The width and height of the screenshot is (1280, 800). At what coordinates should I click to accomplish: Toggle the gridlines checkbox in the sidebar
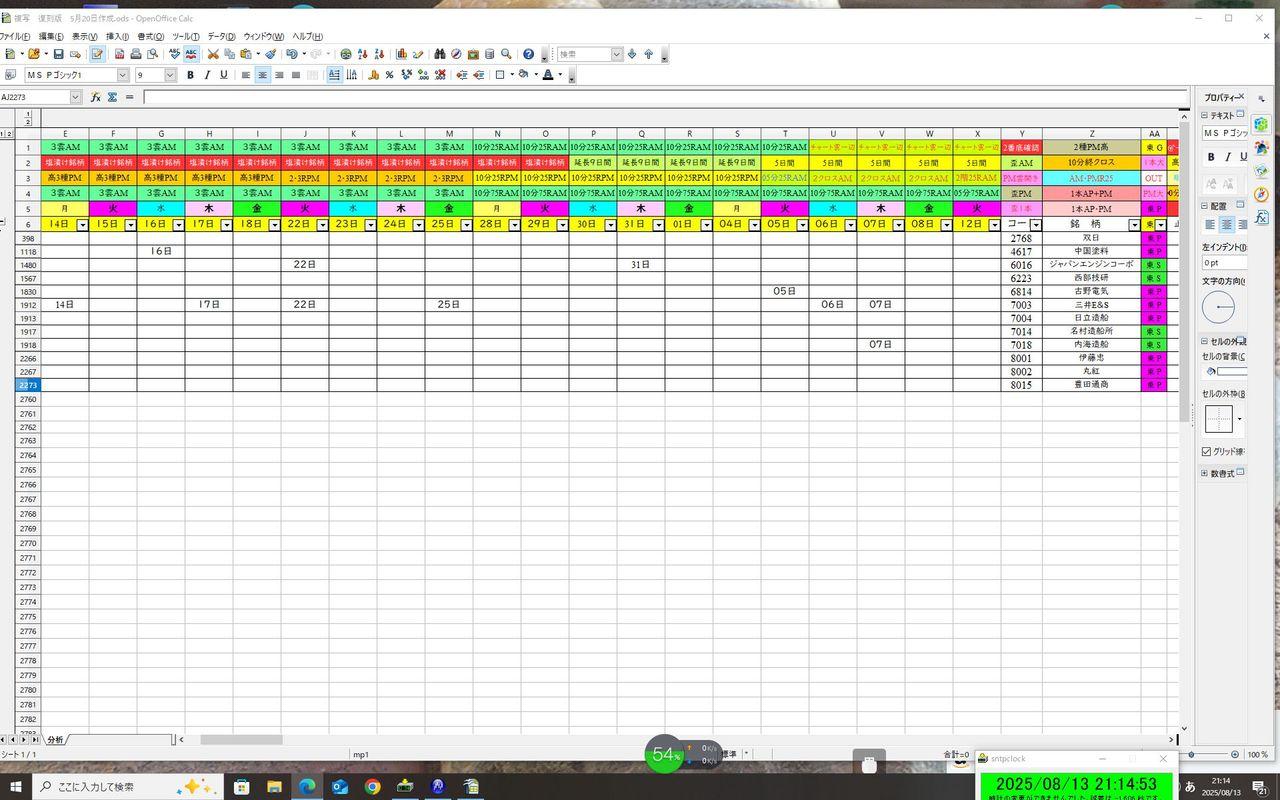1207,452
